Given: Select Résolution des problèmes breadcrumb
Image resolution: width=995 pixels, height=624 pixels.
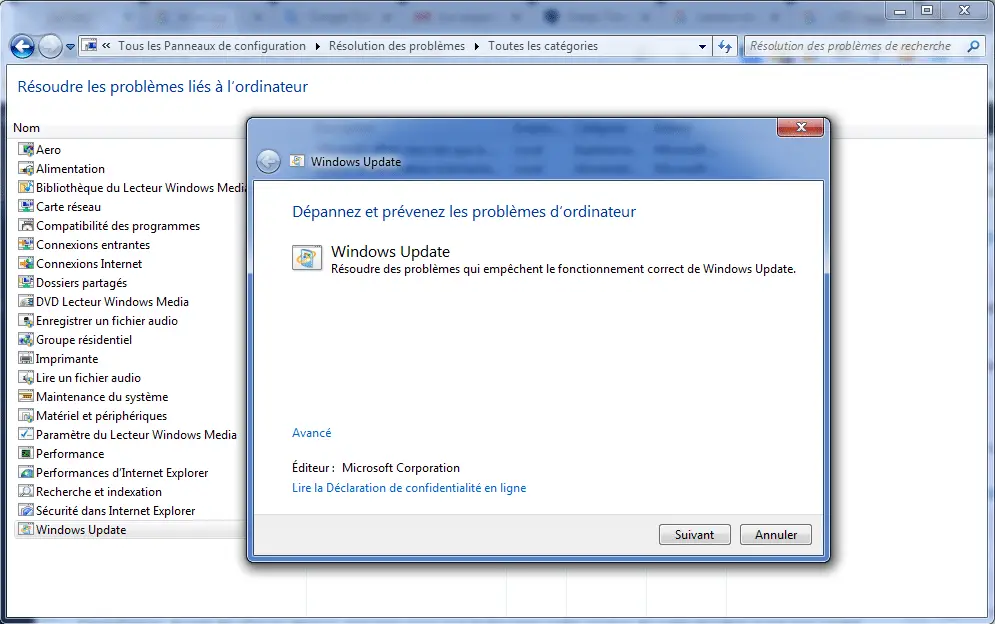Looking at the screenshot, I should pyautogui.click(x=397, y=46).
